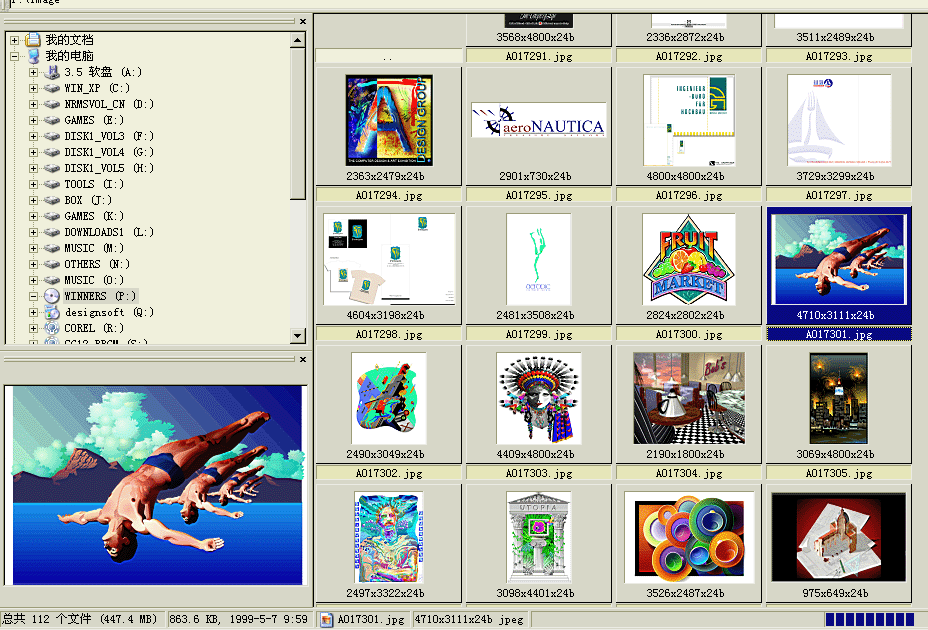Click the COREL (R:) CD drive icon
This screenshot has height=630, width=928.
(x=52, y=328)
